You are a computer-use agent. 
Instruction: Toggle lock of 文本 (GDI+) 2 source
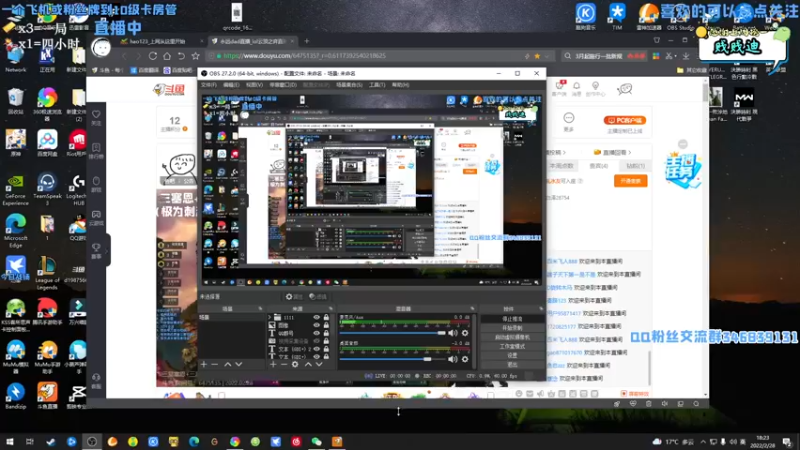click(x=327, y=349)
